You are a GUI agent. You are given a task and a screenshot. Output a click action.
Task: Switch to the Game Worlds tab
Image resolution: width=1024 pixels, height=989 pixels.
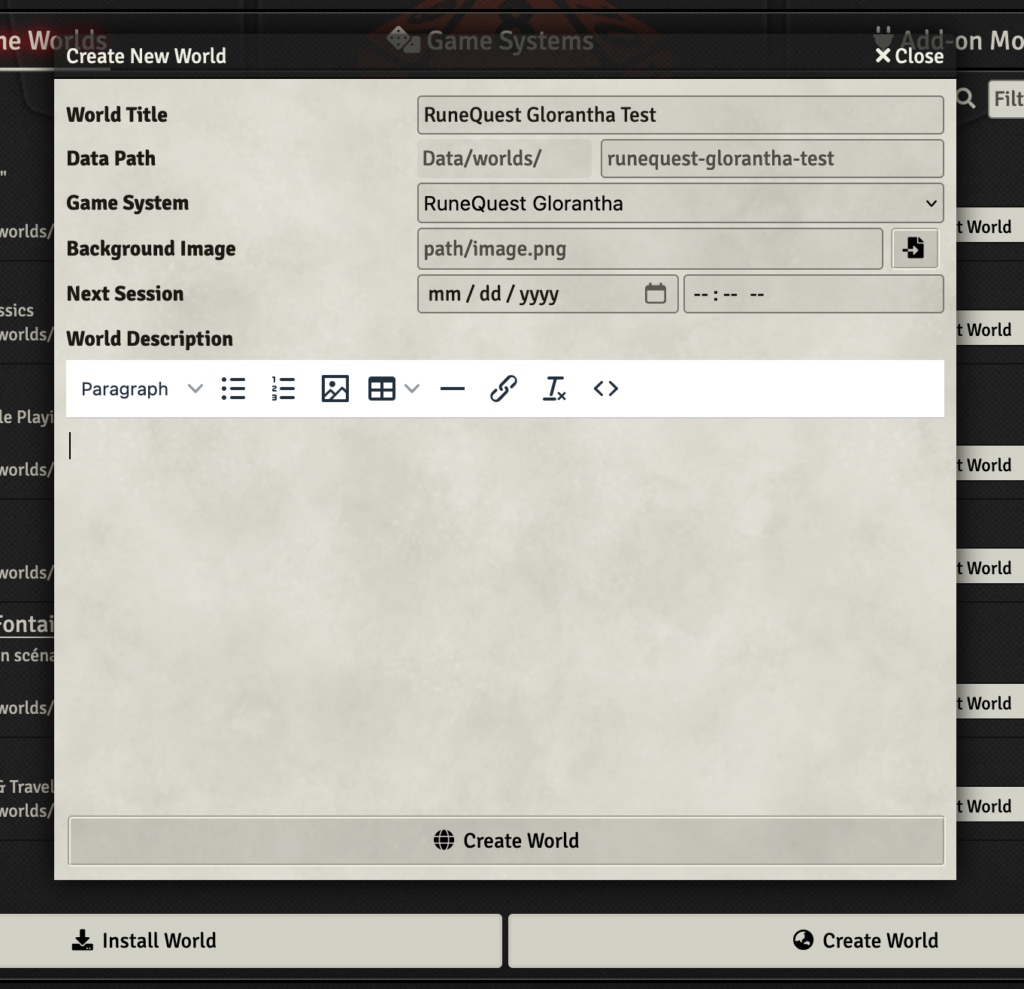tap(54, 41)
